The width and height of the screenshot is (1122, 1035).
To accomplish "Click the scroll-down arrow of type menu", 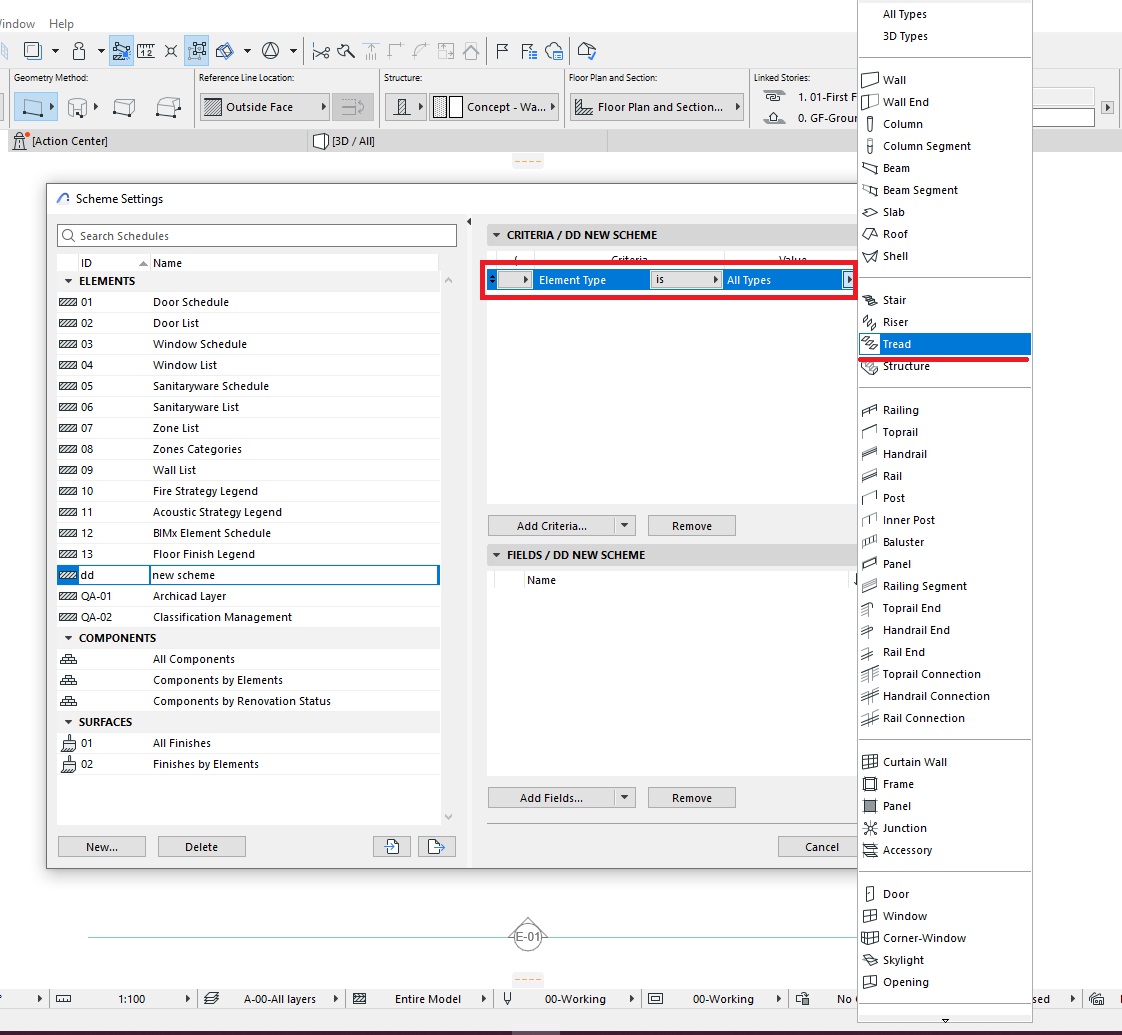I will point(945,1021).
